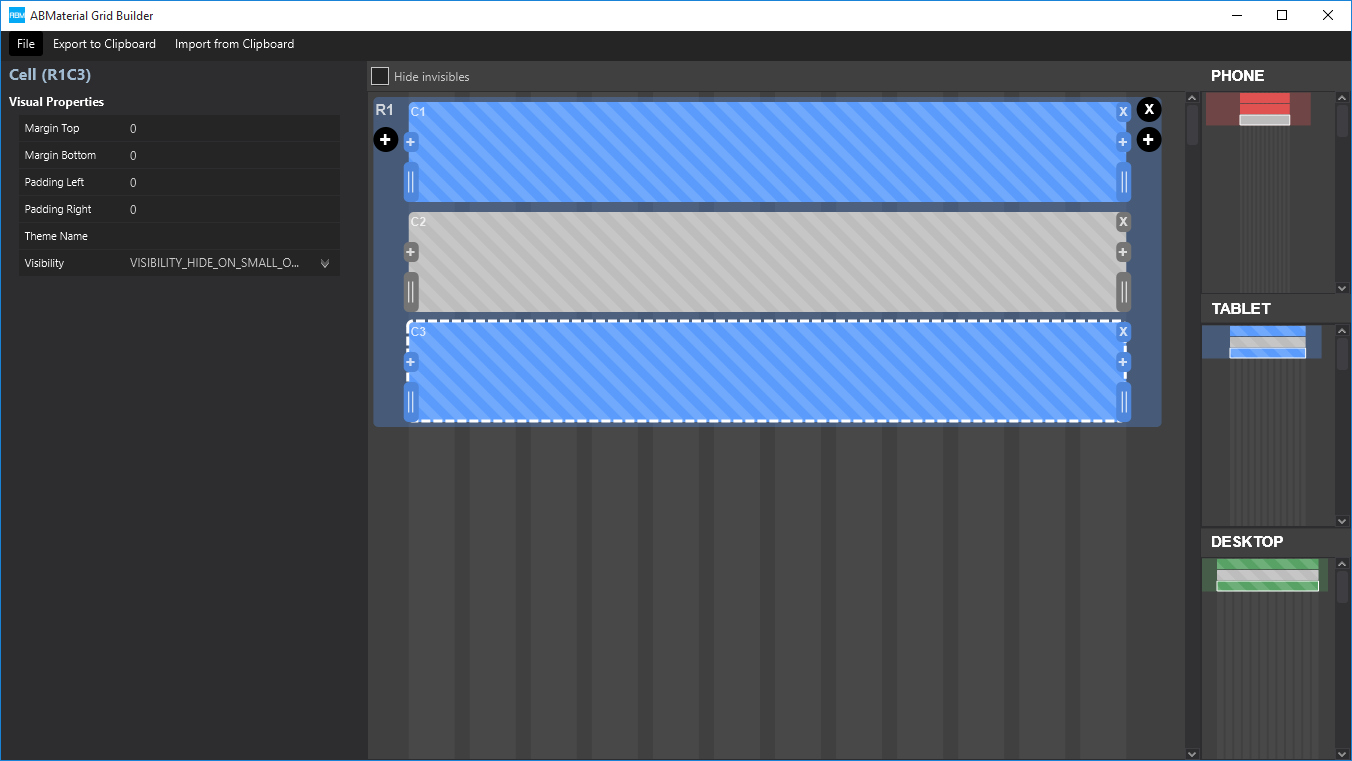Minimize the Grid Builder window
Viewport: 1352px width, 761px height.
[x=1237, y=15]
